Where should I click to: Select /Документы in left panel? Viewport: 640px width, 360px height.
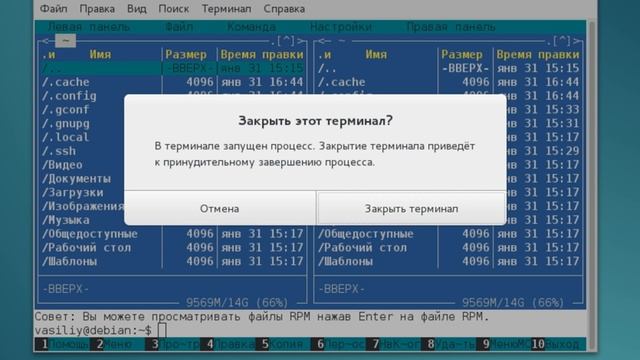click(76, 179)
